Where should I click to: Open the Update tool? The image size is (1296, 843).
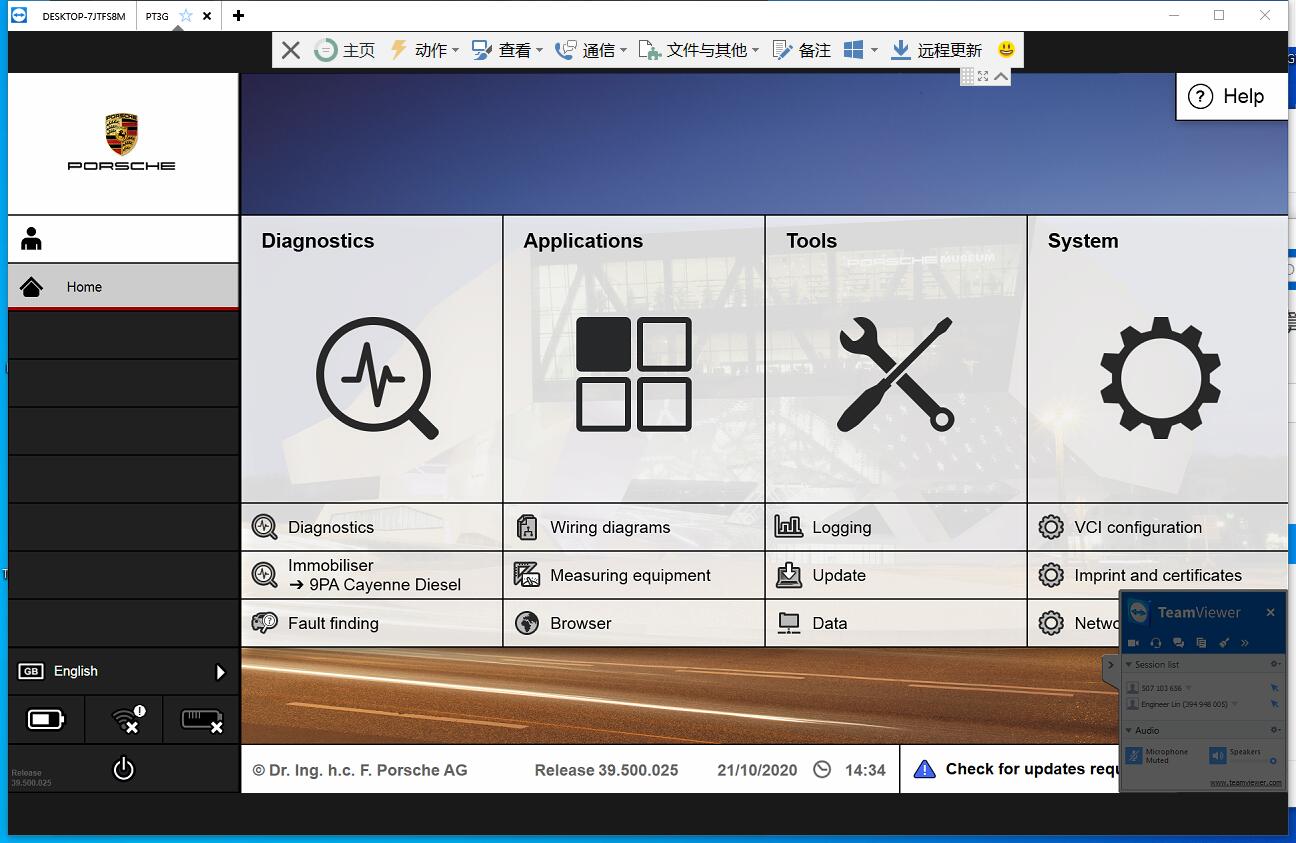coord(896,575)
